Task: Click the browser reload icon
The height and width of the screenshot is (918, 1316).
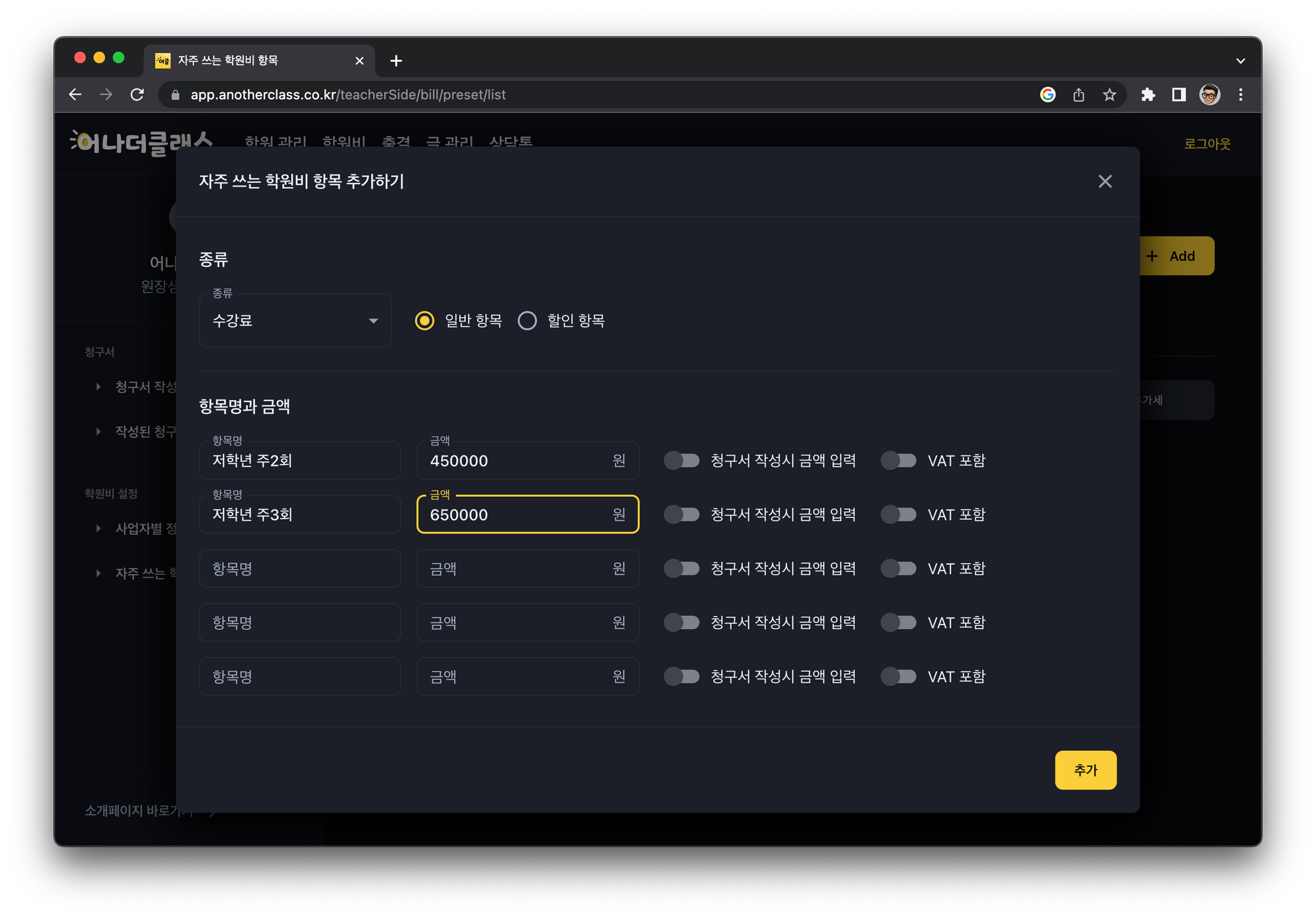Action: (137, 95)
